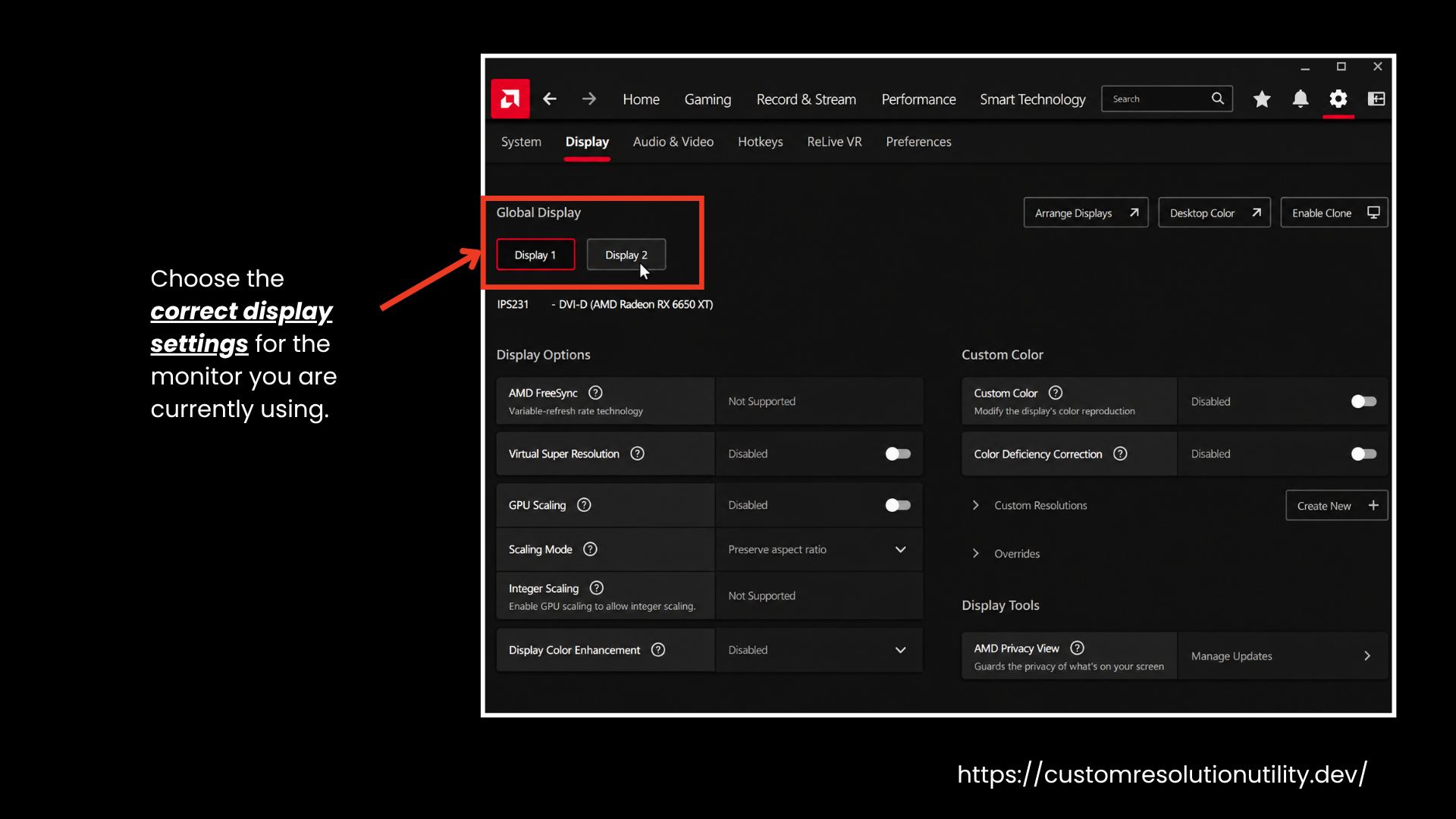Minimize the AMD Software window

coord(1305,67)
